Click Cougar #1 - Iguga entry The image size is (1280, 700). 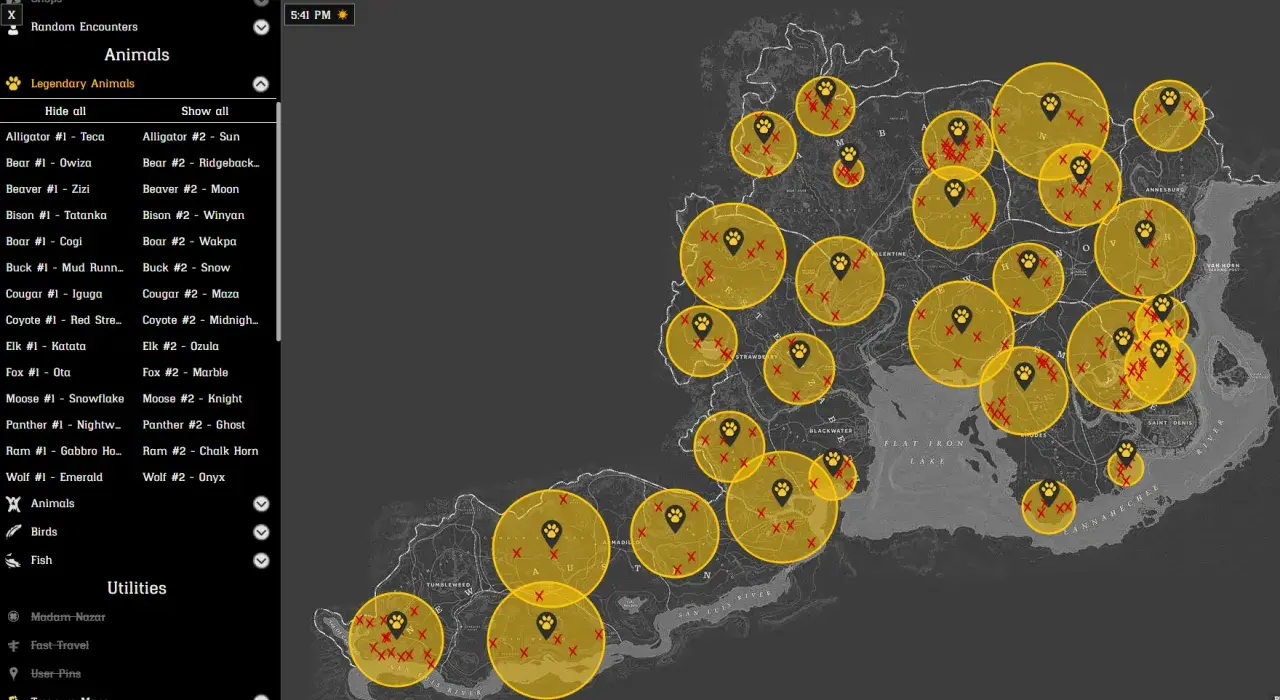click(x=54, y=294)
